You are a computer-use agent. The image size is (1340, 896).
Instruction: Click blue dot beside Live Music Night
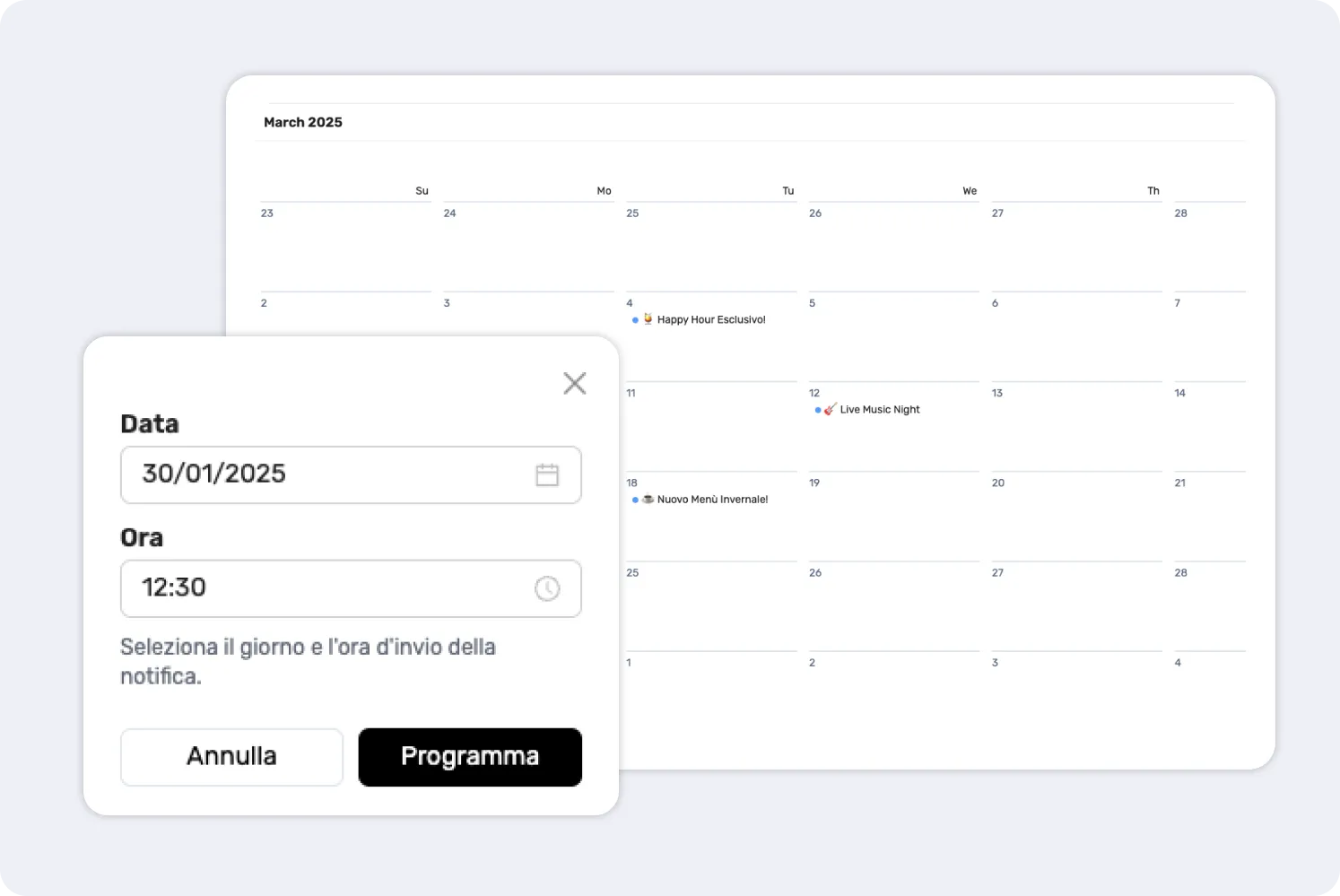pyautogui.click(x=817, y=410)
